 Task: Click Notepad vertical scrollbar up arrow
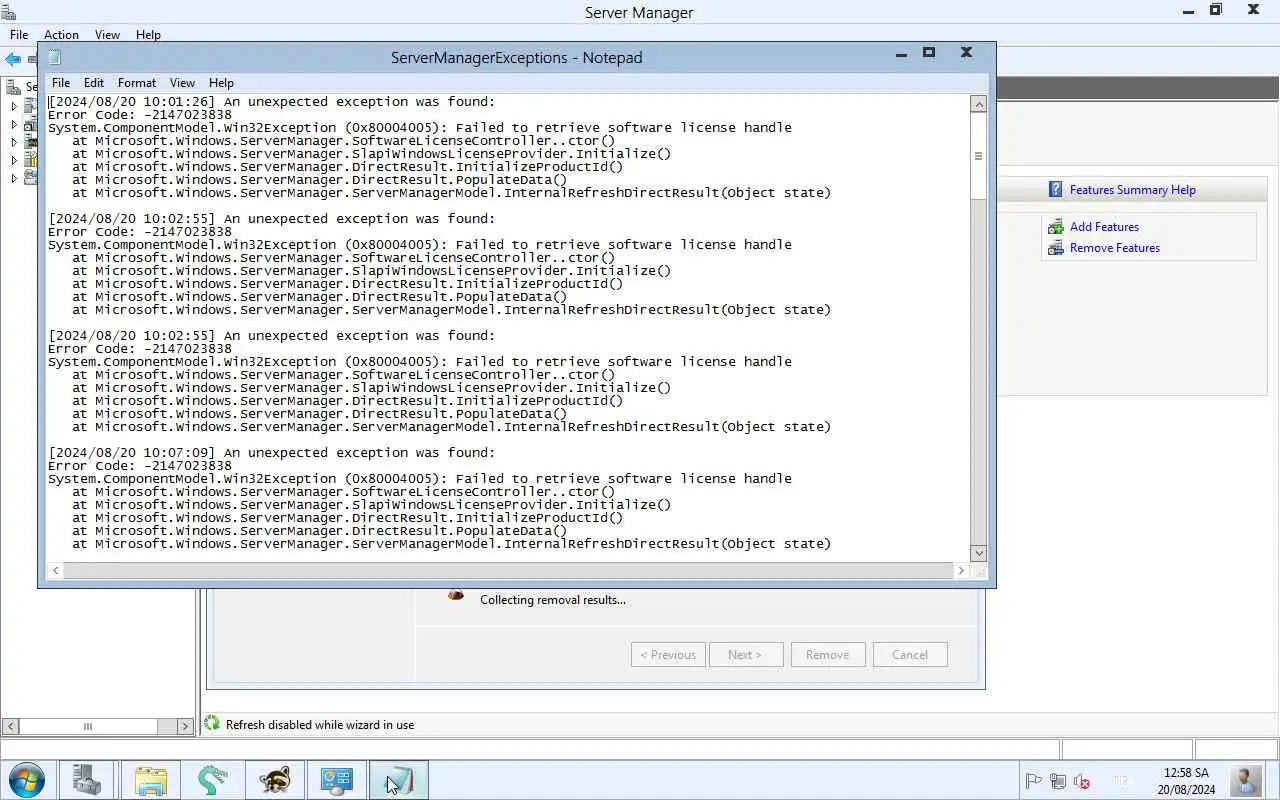point(978,104)
